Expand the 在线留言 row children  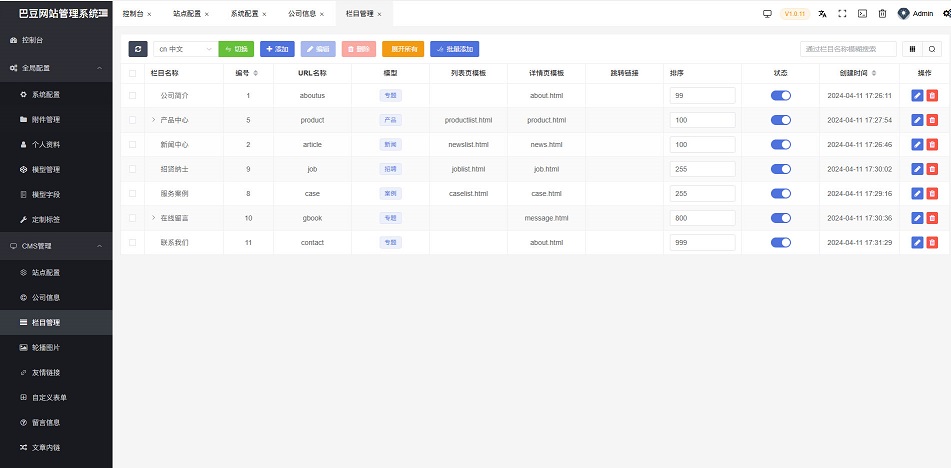(x=153, y=218)
